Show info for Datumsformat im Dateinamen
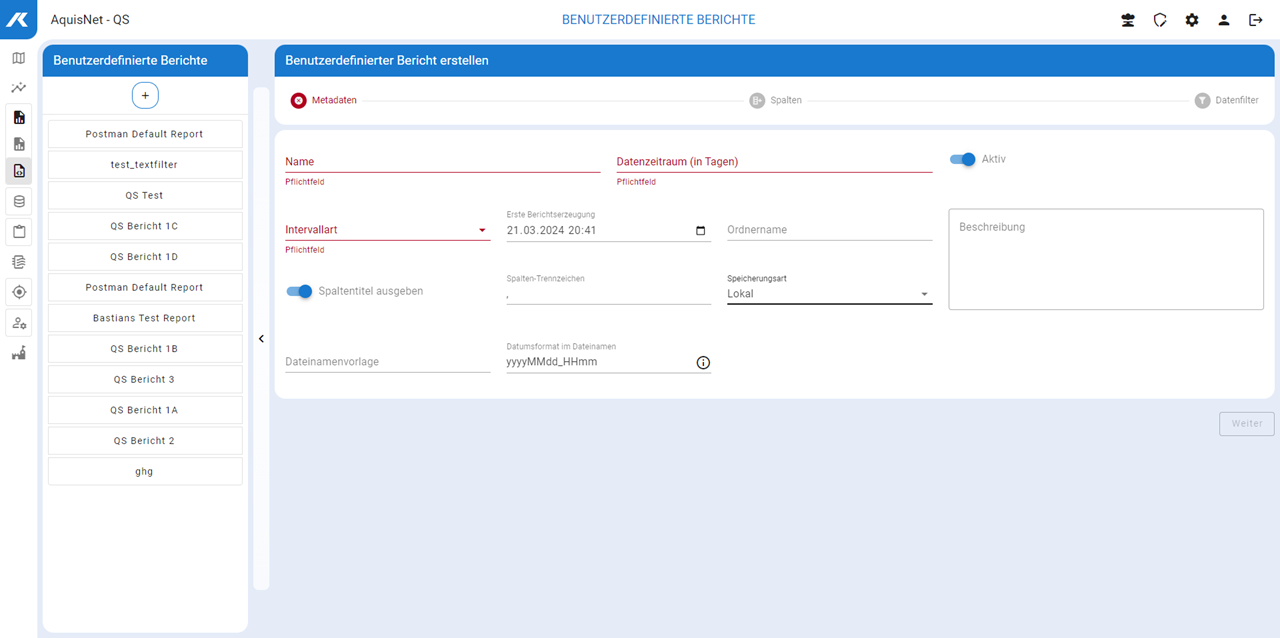The width and height of the screenshot is (1280, 638). tap(702, 362)
